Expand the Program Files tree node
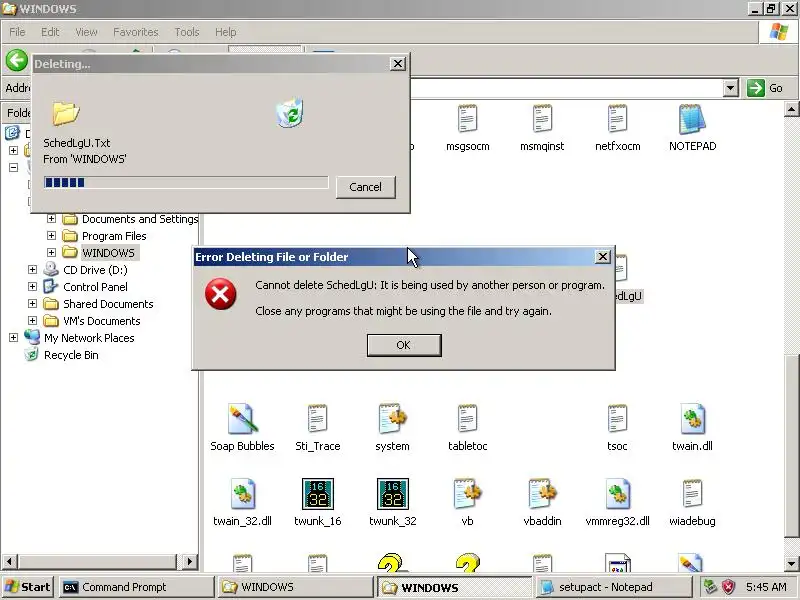Screen dimensions: 800x600 pos(51,236)
